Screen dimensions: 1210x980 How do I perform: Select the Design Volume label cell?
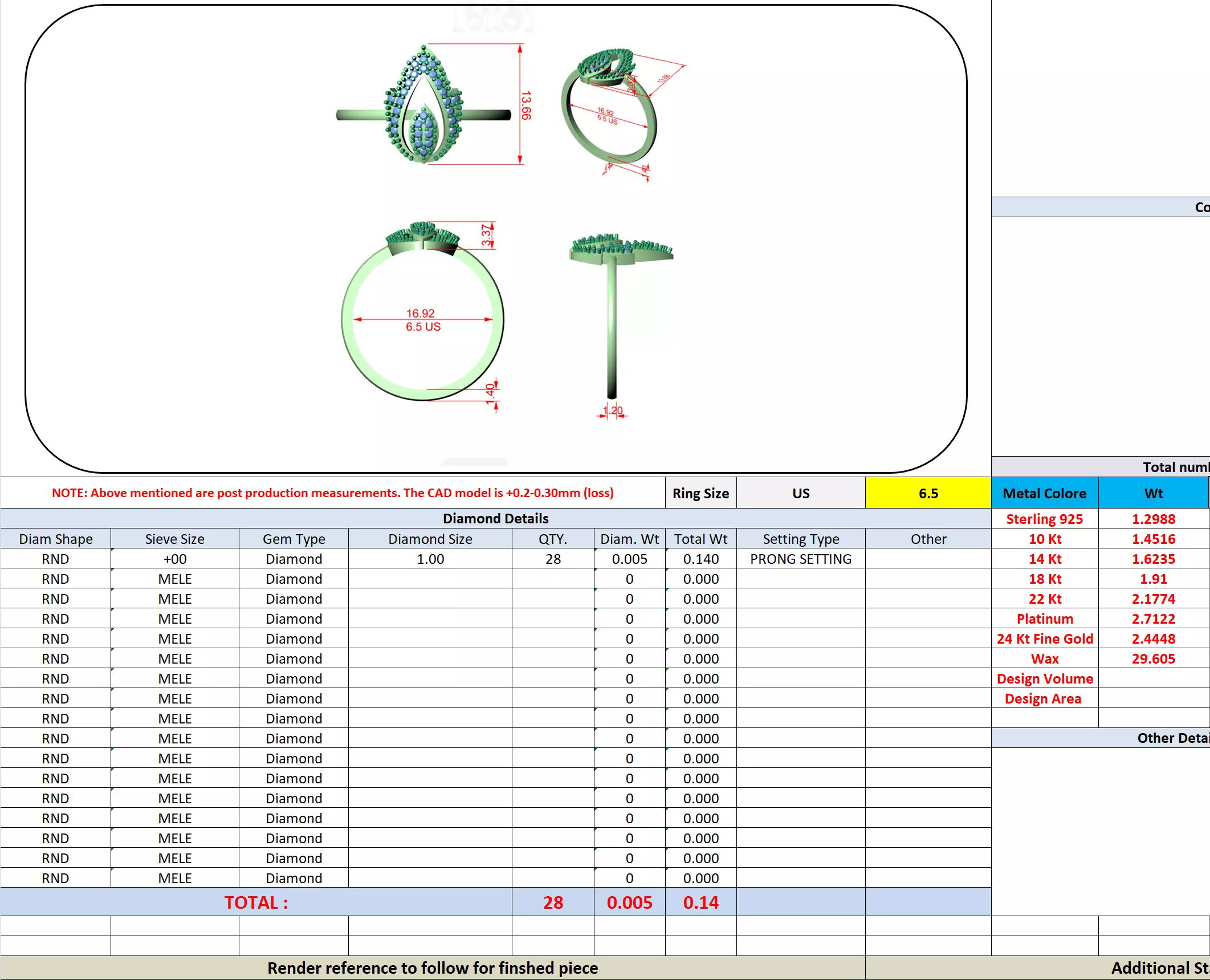[1044, 678]
